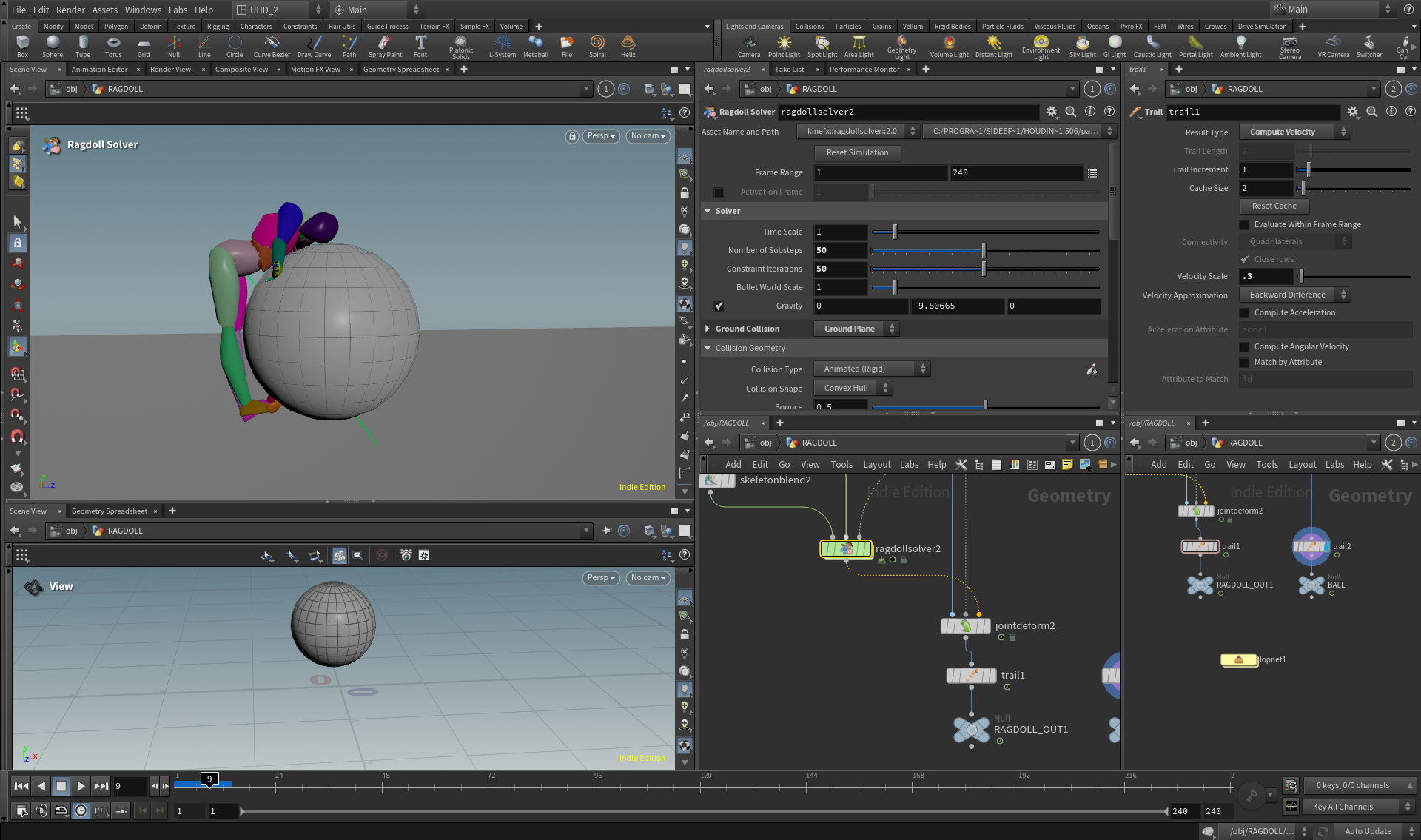Open the Velocity Approximation dropdown

tap(1295, 295)
